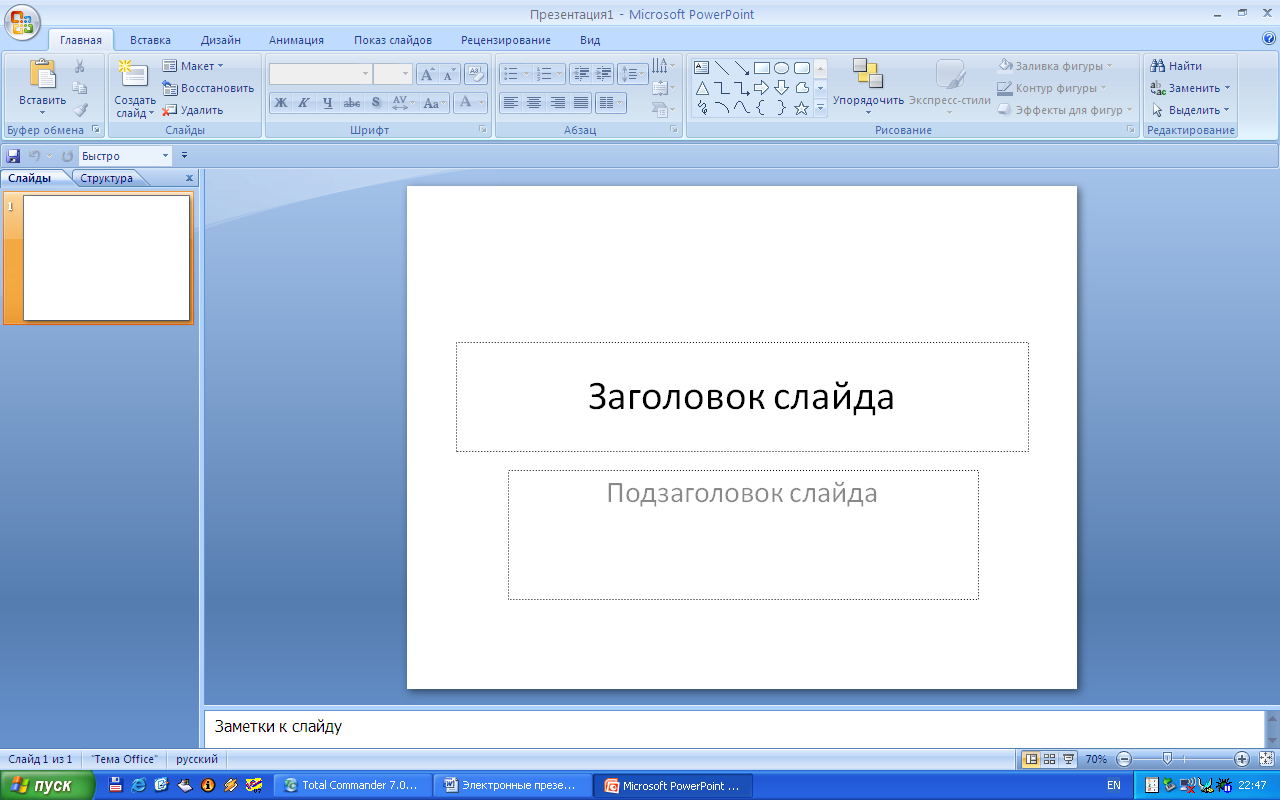The height and width of the screenshot is (800, 1280).
Task: Open Выделить select dropdown
Action: (x=1190, y=110)
